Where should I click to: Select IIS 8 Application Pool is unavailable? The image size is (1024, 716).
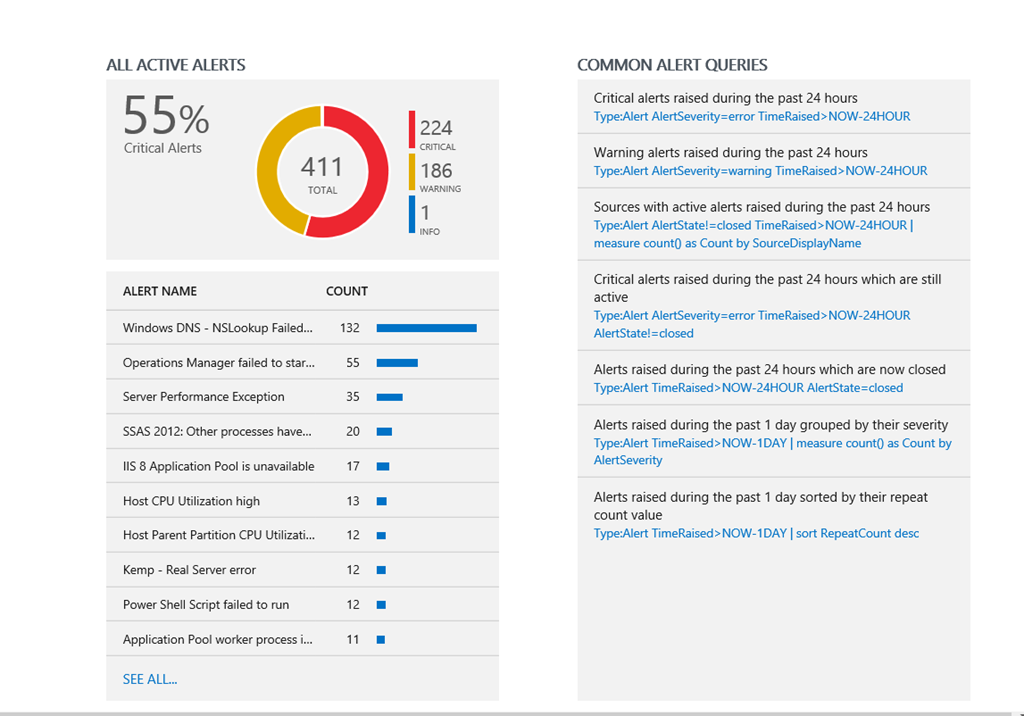[x=218, y=466]
